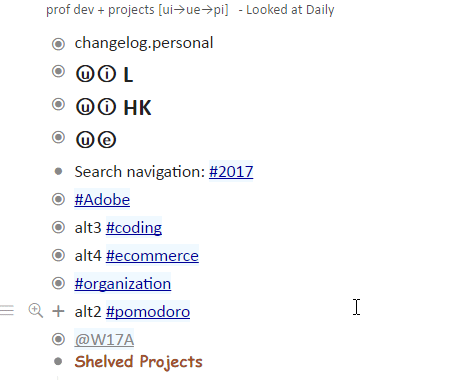466x380 pixels.
Task: Filter by the #ecommerce tag
Action: pyautogui.click(x=152, y=256)
